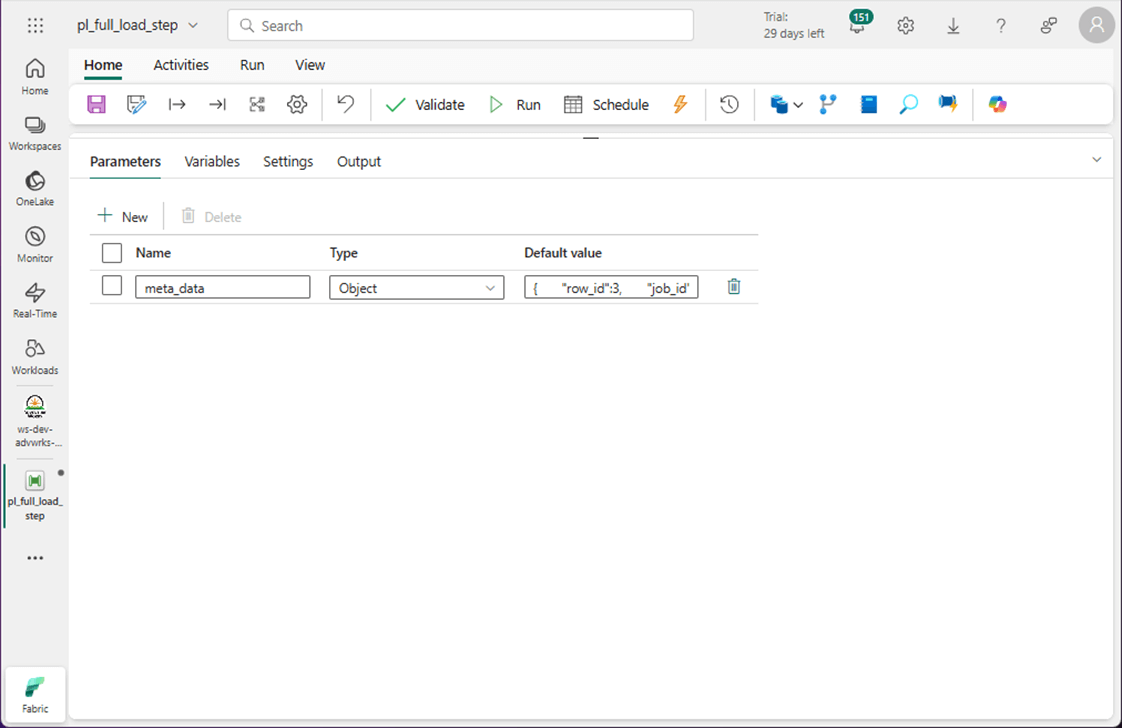This screenshot has height=728, width=1122.
Task: Click the branch source control icon
Action: (828, 105)
